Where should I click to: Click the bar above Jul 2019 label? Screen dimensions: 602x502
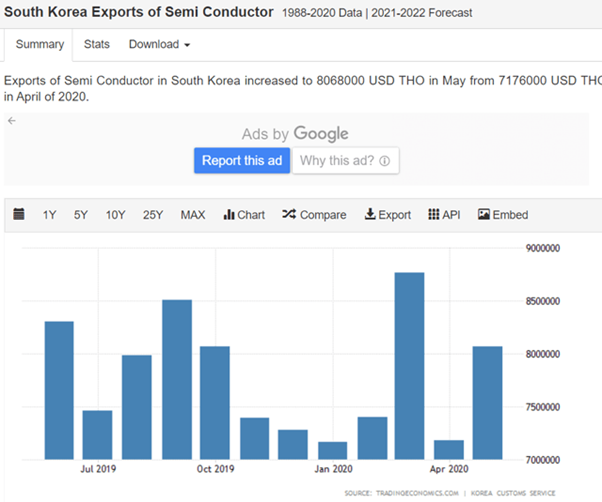(98, 435)
